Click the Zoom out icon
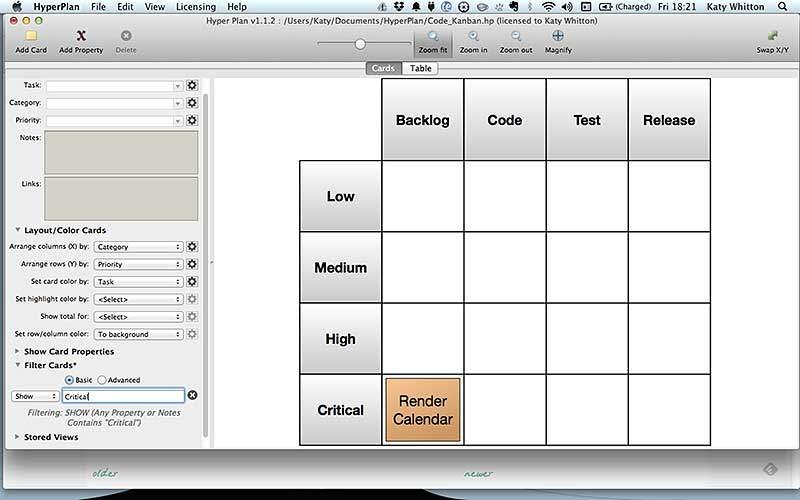This screenshot has height=500, width=800. (x=516, y=37)
